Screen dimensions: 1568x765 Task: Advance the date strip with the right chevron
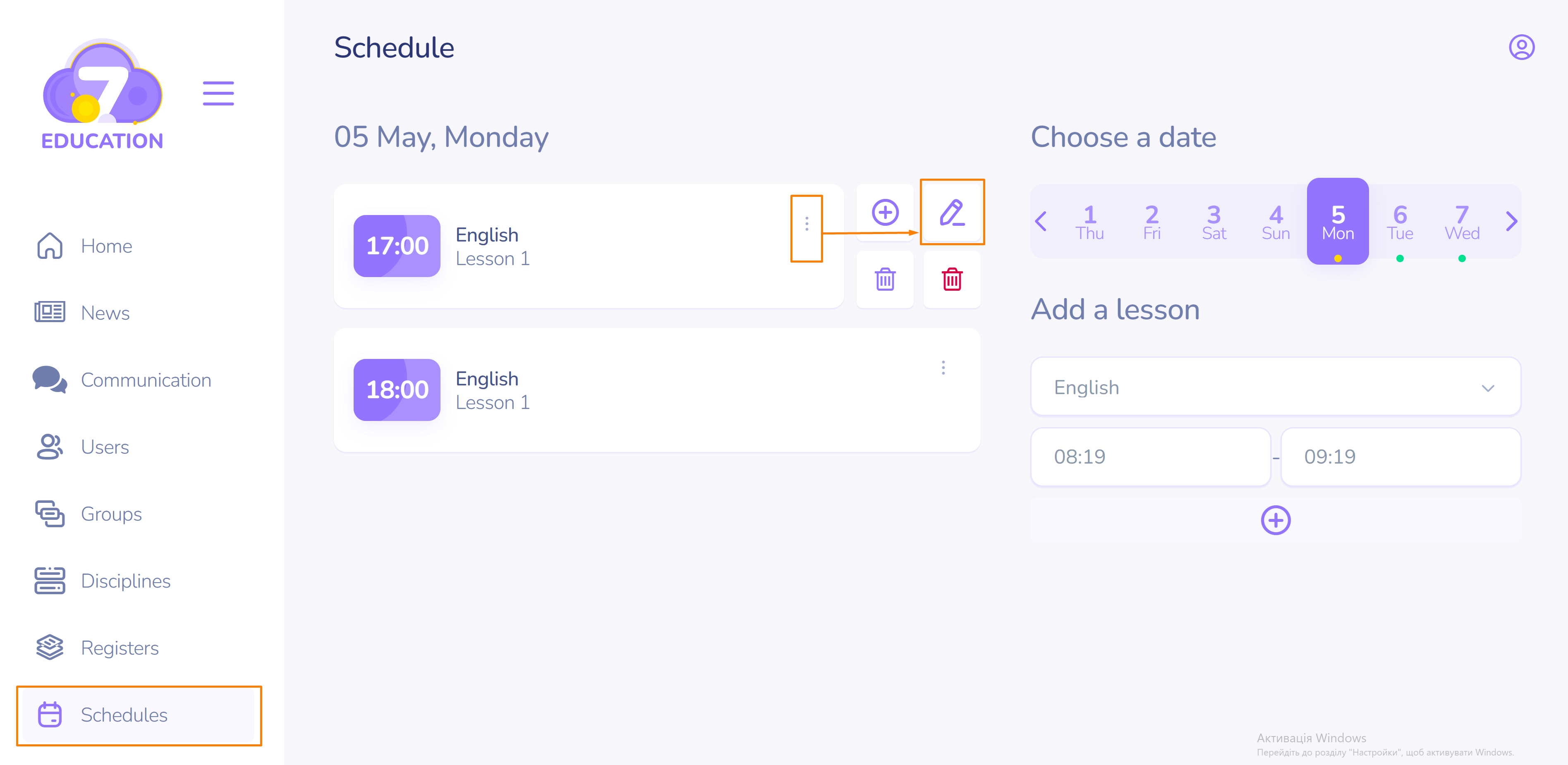pyautogui.click(x=1511, y=222)
